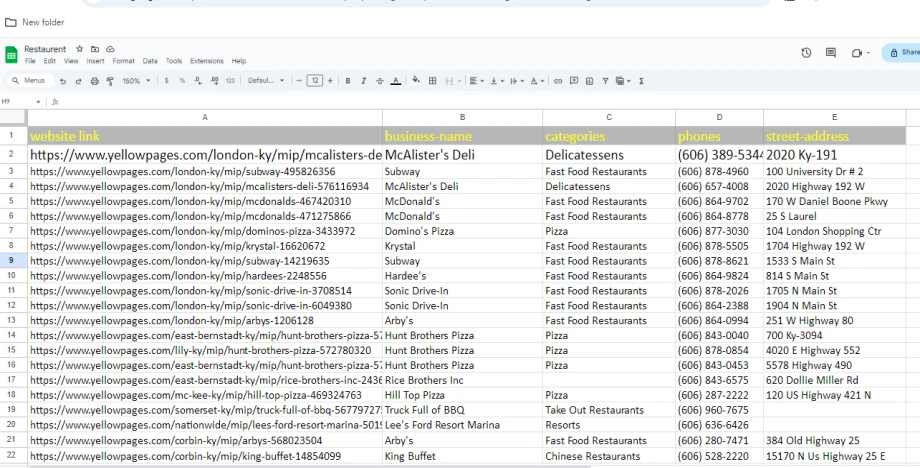Open the default font dropdown

266,80
